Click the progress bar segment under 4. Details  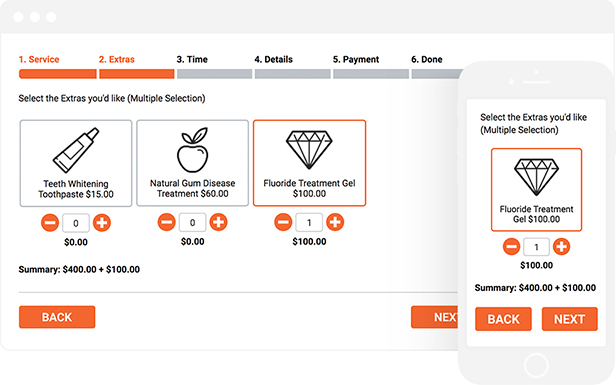[x=293, y=74]
